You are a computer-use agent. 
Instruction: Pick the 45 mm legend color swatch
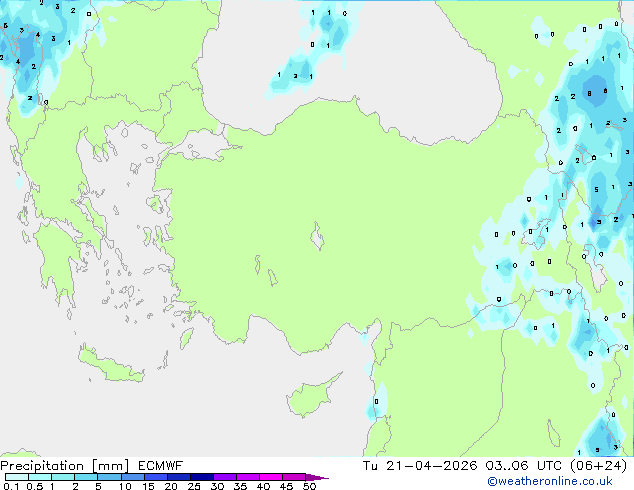(294, 477)
